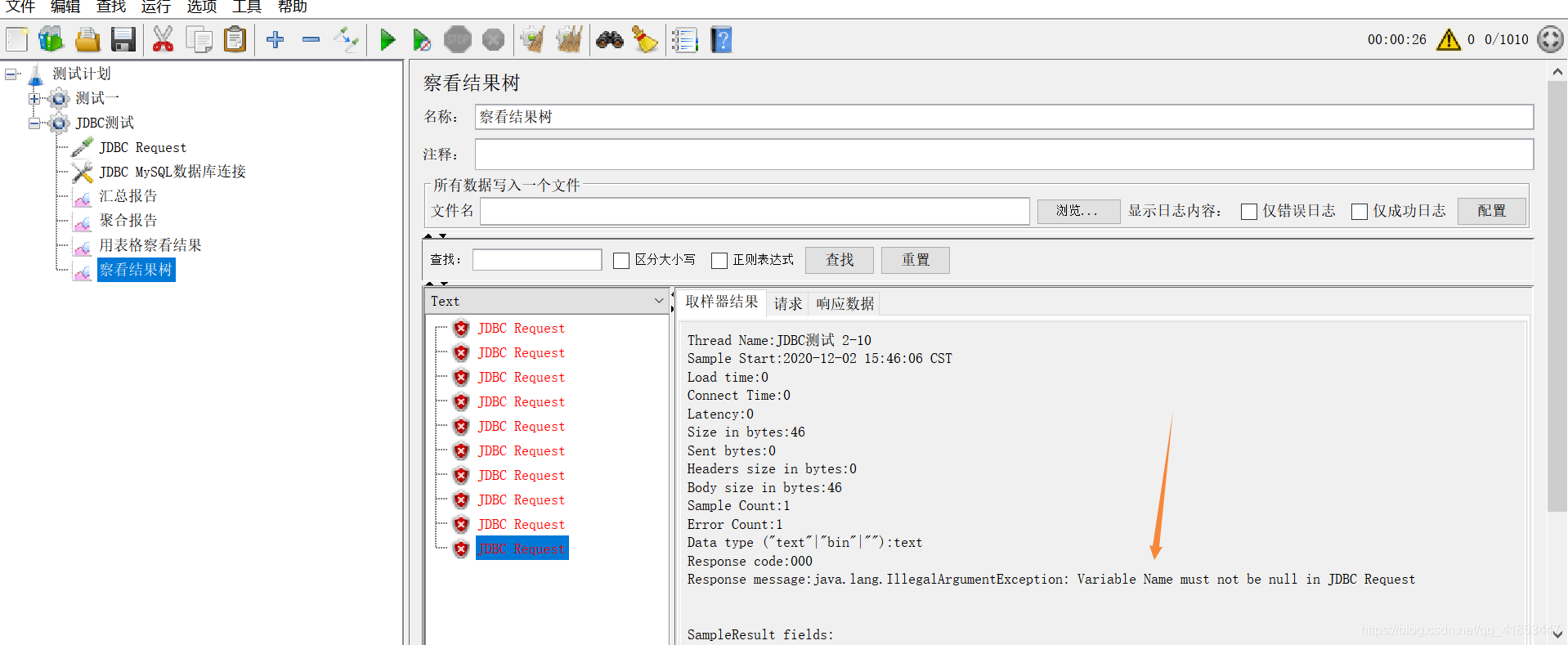Screen dimensions: 1568x645
Task: Toggle the 区分大小写 checkbox
Action: coord(621,260)
